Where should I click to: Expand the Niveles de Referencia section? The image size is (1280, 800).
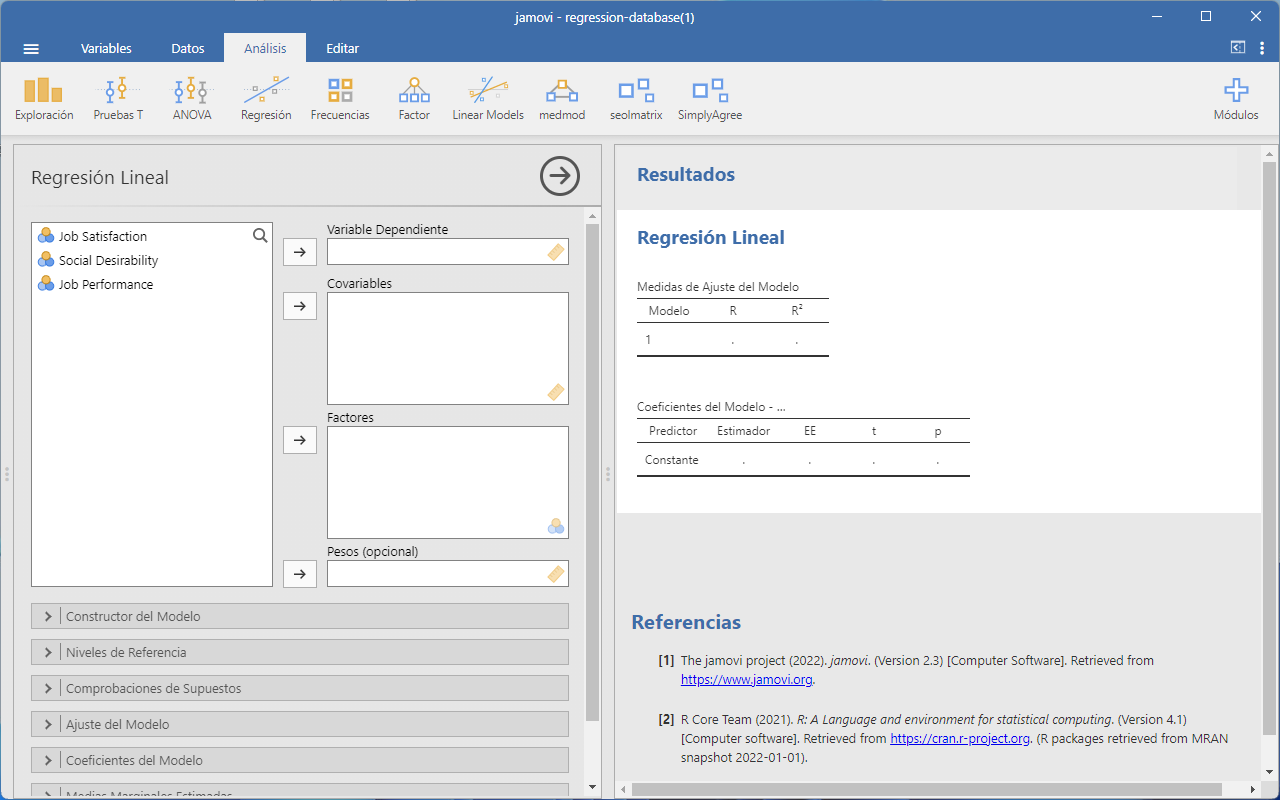pyautogui.click(x=300, y=652)
